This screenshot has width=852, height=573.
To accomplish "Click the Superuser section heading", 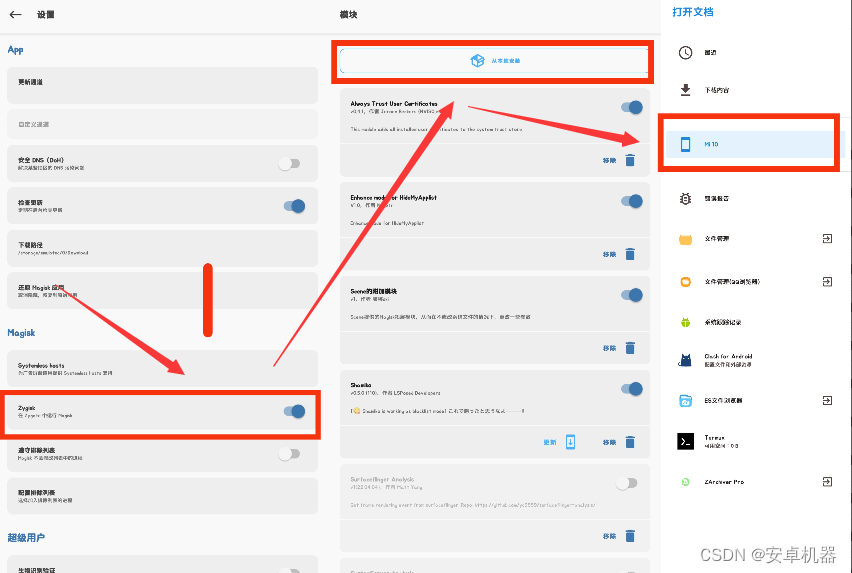I will pyautogui.click(x=26, y=538).
